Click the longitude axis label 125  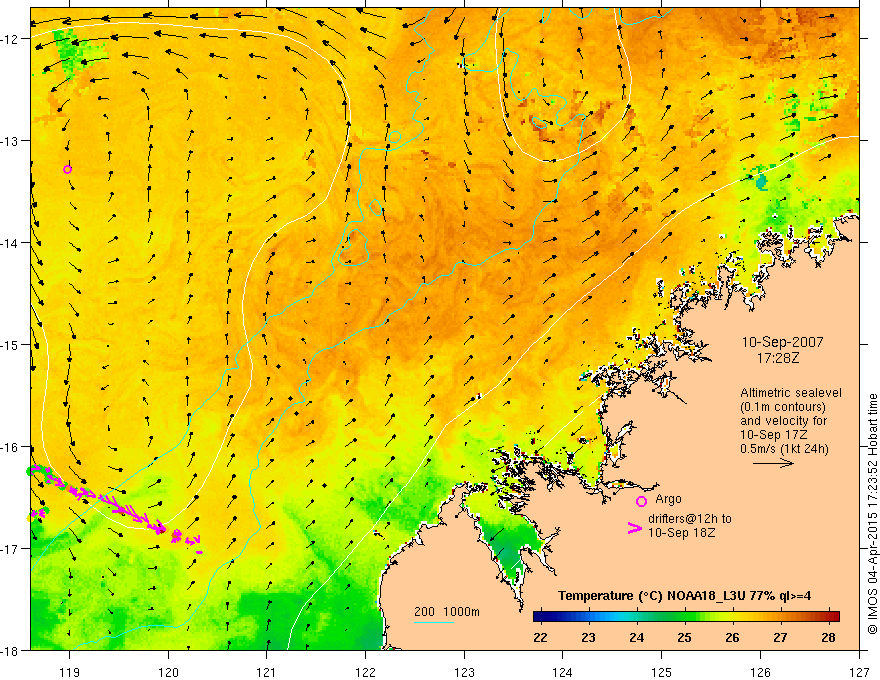pos(662,672)
